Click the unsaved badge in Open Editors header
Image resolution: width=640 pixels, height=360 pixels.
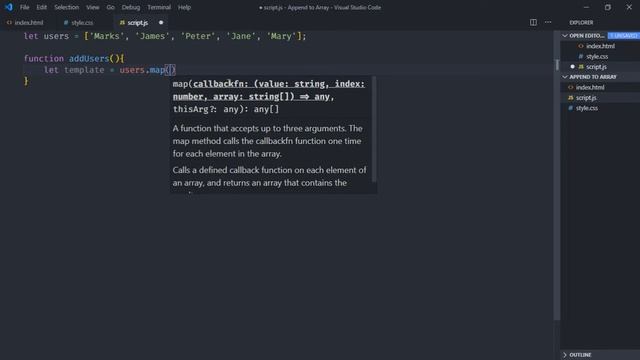tap(623, 36)
